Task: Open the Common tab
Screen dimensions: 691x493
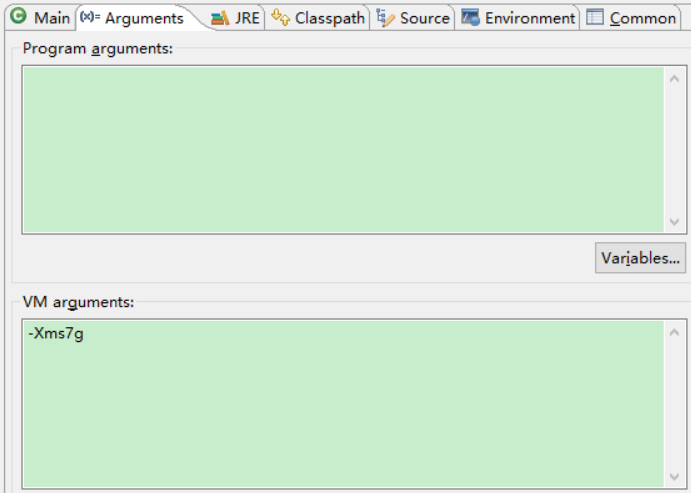Action: (631, 18)
